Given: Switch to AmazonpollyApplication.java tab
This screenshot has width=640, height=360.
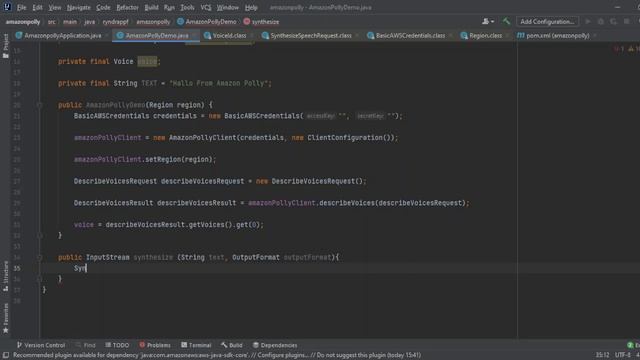Looking at the screenshot, I should (62, 36).
